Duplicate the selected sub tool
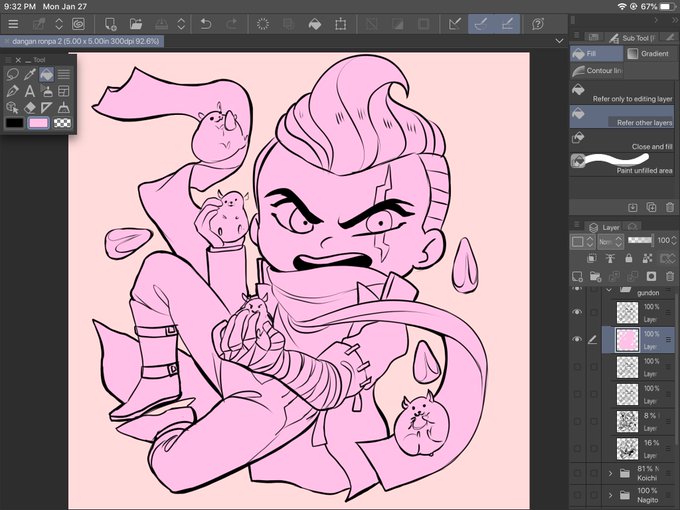This screenshot has width=680, height=510. pos(651,207)
